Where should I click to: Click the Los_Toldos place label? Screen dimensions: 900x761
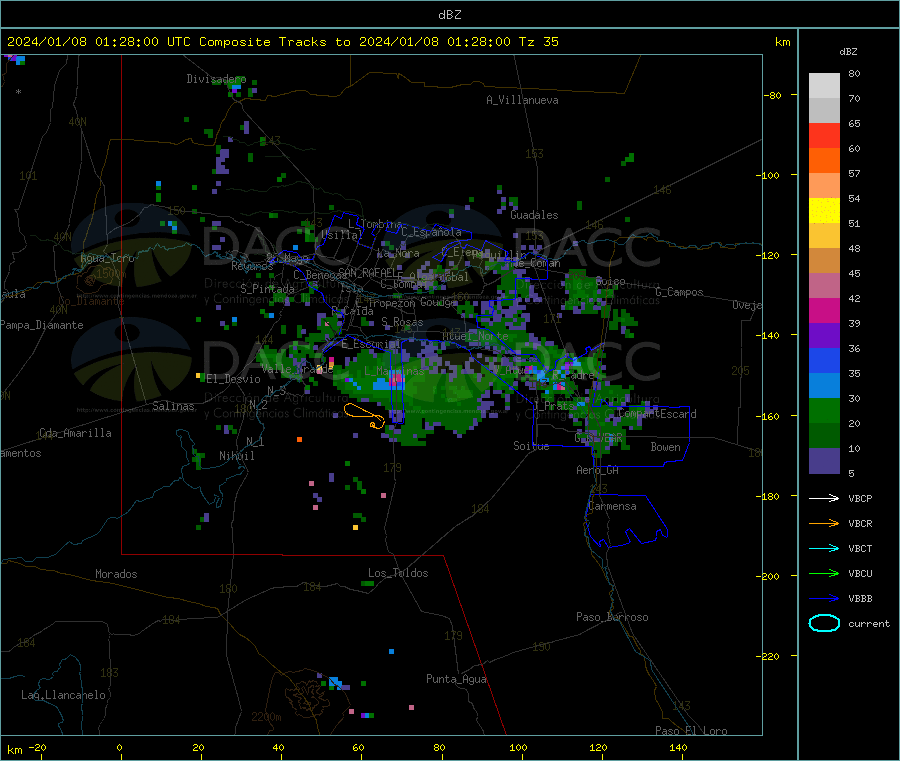pos(398,573)
